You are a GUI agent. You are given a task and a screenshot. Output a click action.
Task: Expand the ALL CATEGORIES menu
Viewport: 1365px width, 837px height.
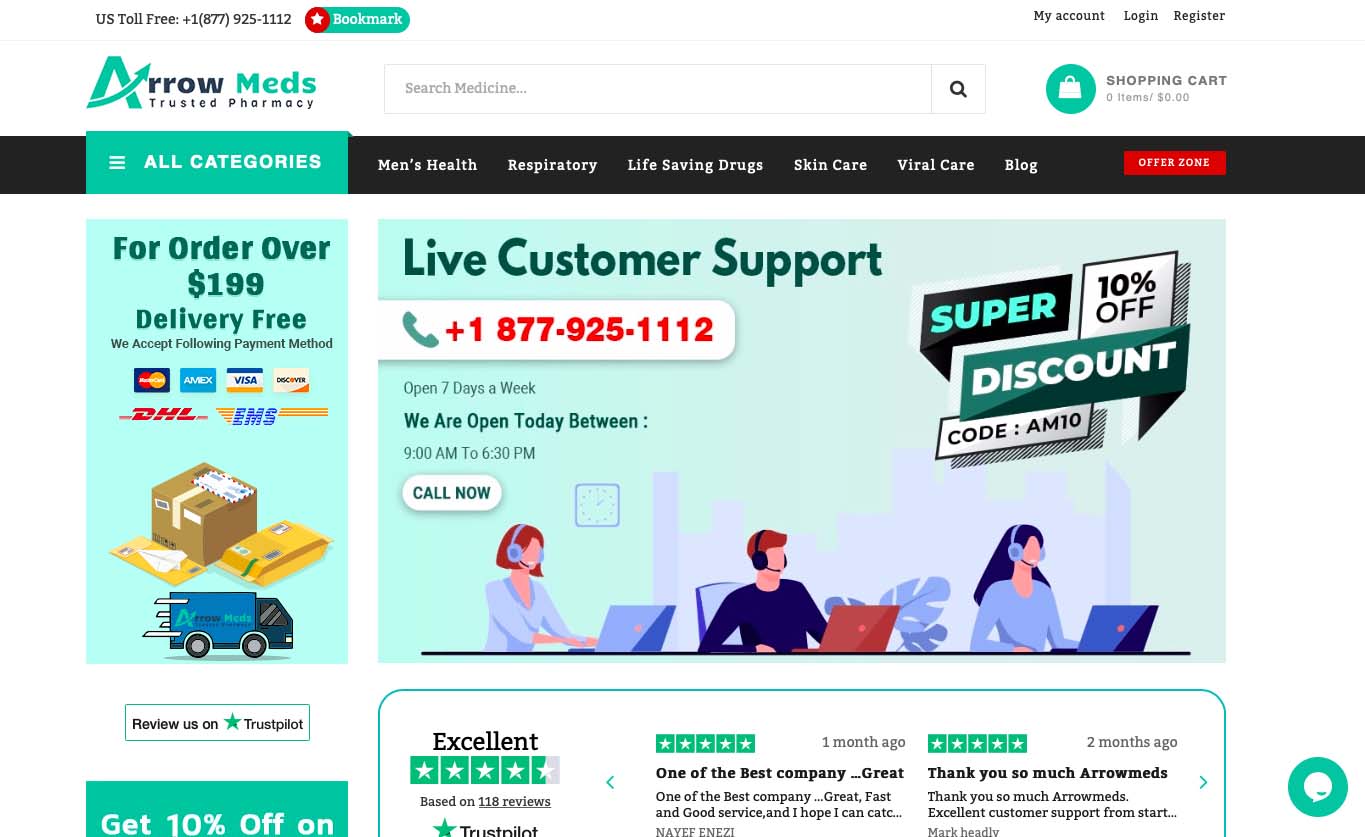(217, 162)
